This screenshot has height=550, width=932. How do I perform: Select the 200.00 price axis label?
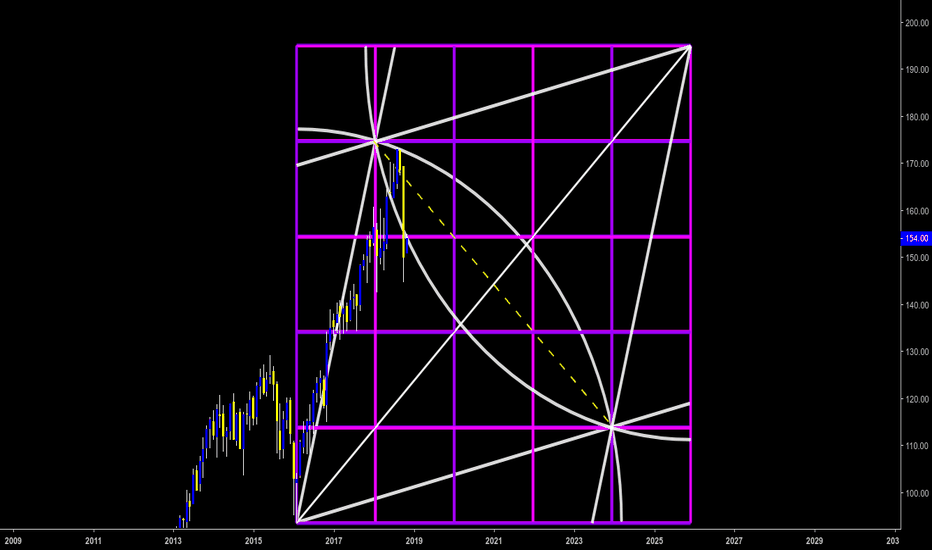pyautogui.click(x=917, y=23)
